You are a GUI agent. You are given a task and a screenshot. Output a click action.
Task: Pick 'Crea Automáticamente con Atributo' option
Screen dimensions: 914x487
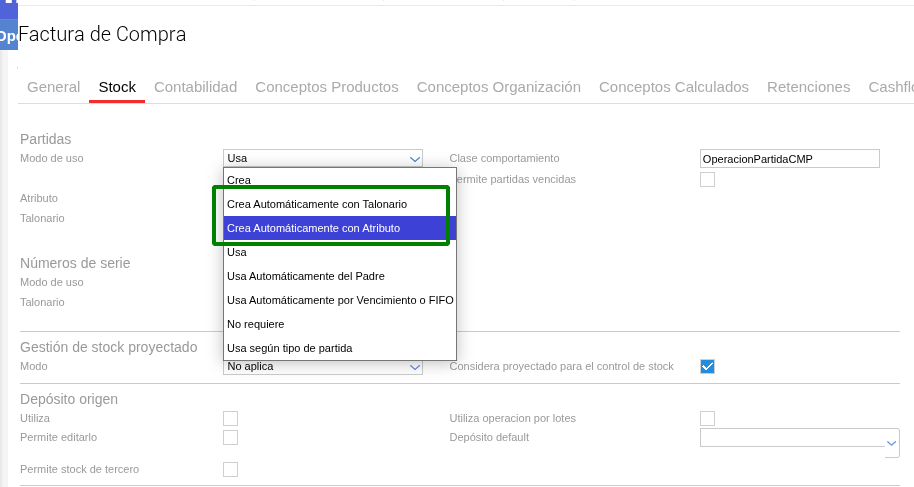coord(313,228)
